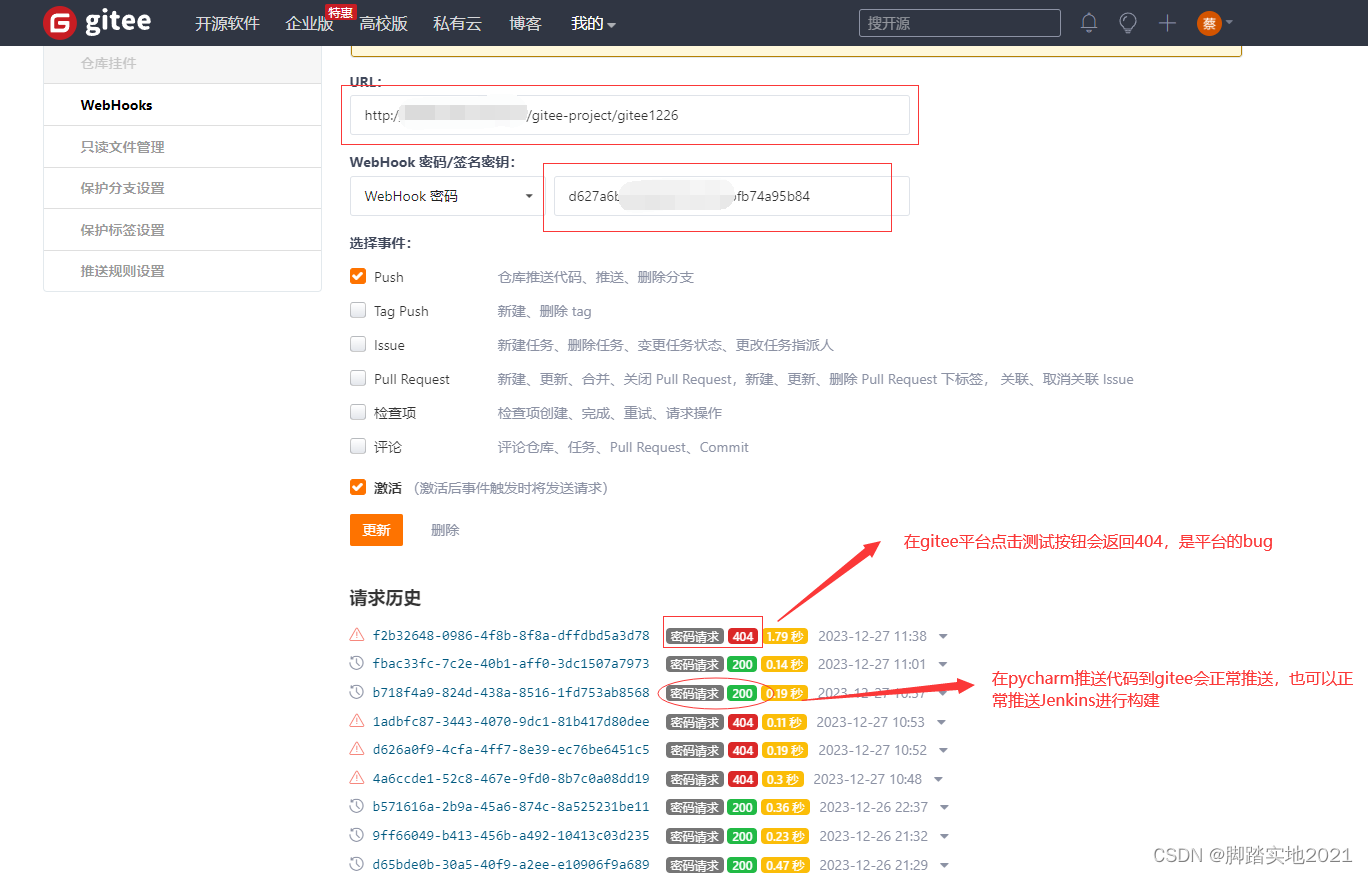Viewport: 1368px width, 874px height.
Task: Expand details of request d65bde0b
Action: (943, 865)
